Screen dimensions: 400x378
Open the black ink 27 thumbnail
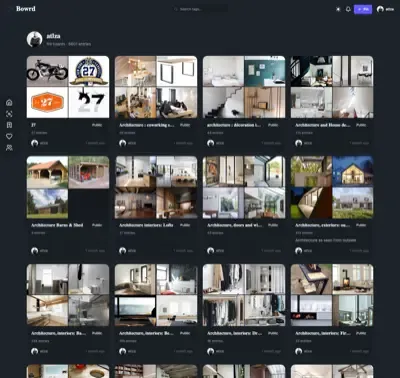coord(89,102)
